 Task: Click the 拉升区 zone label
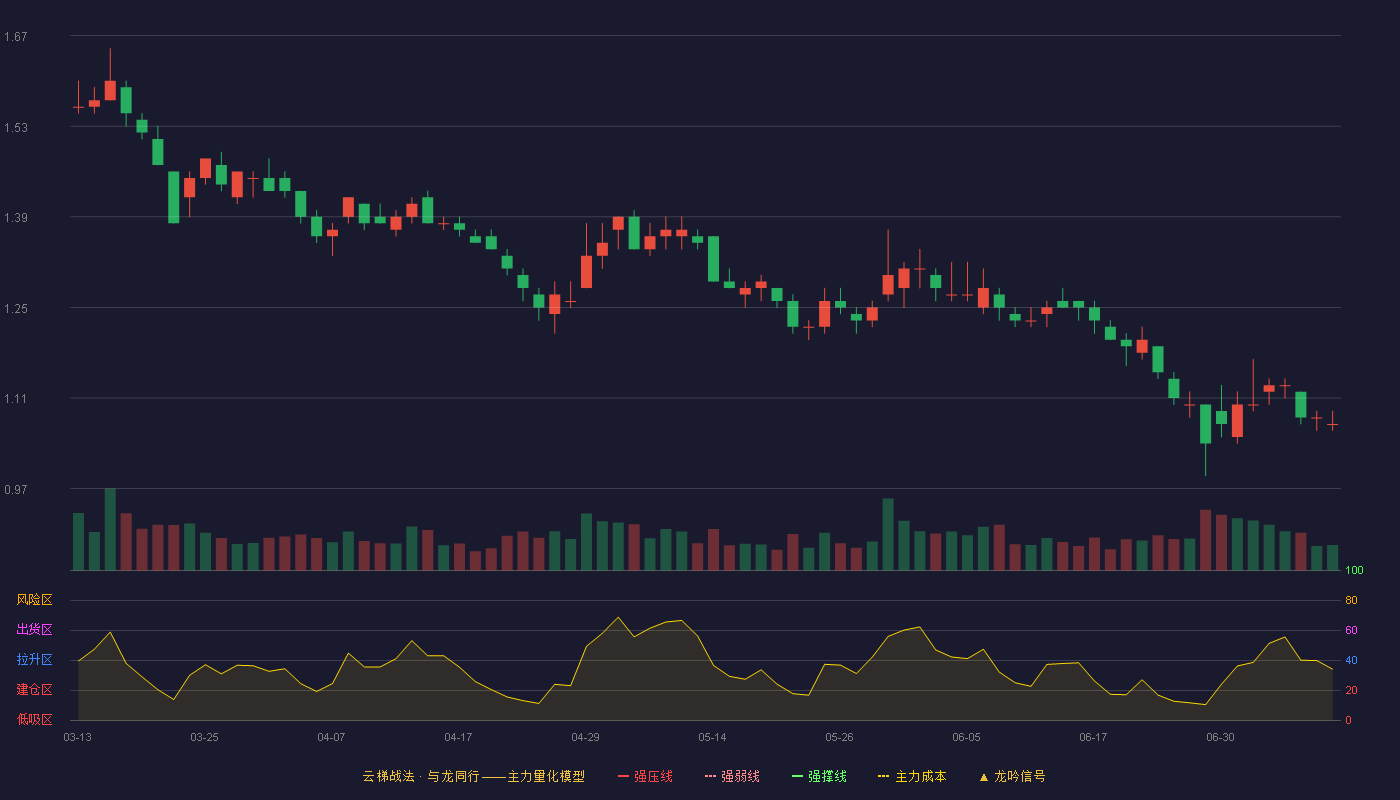pos(34,660)
